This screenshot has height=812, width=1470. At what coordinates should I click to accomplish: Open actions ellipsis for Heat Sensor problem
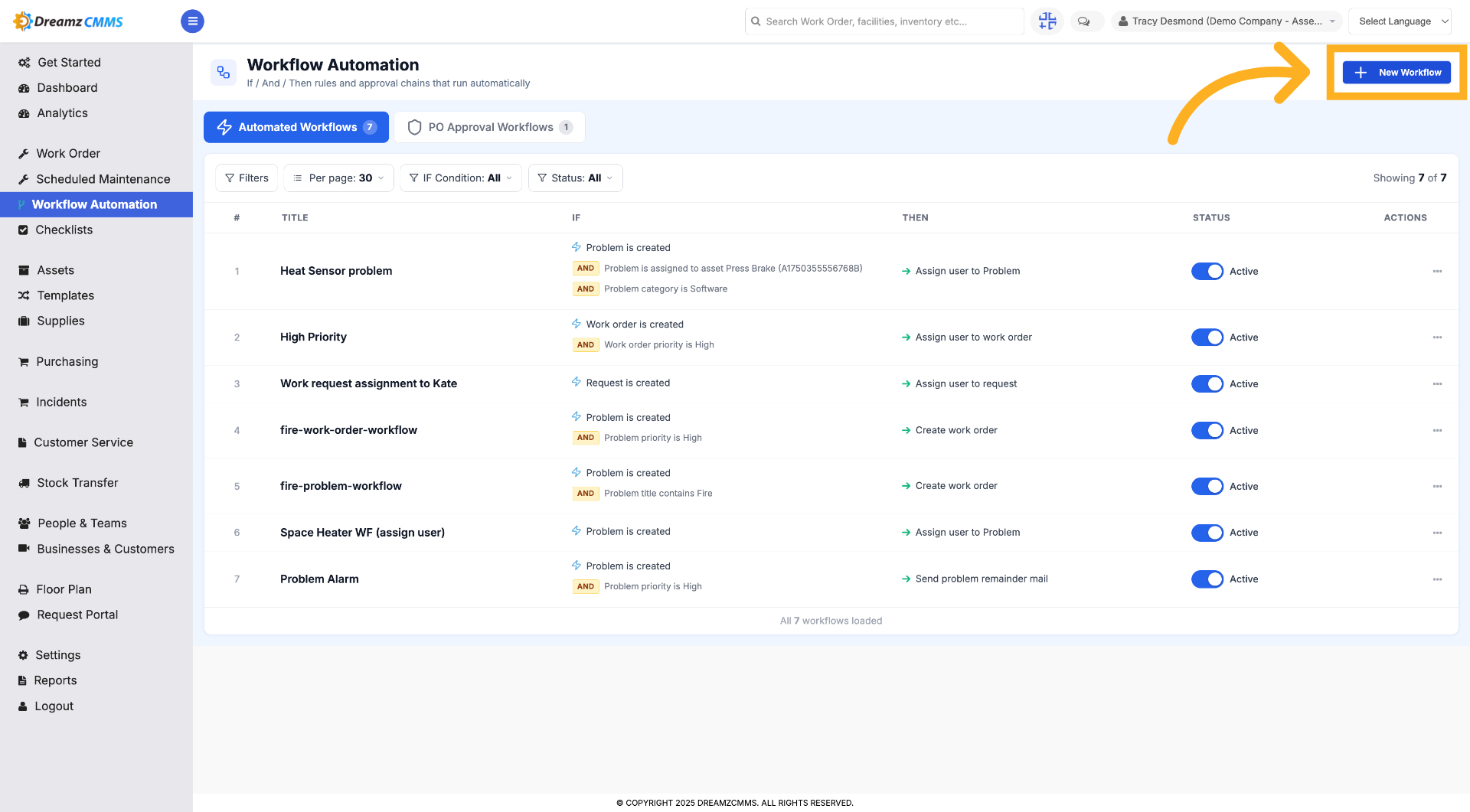(1437, 272)
